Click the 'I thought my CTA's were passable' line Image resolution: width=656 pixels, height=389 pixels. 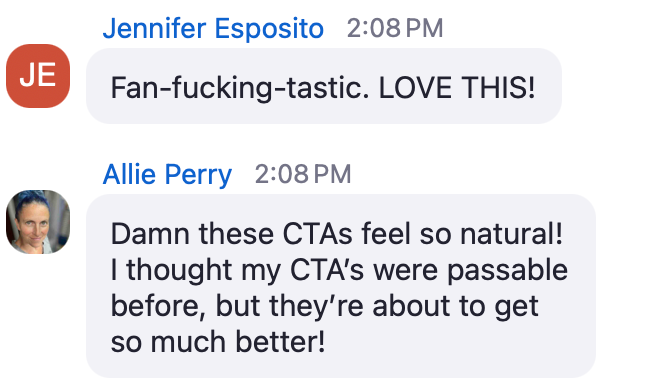click(339, 270)
